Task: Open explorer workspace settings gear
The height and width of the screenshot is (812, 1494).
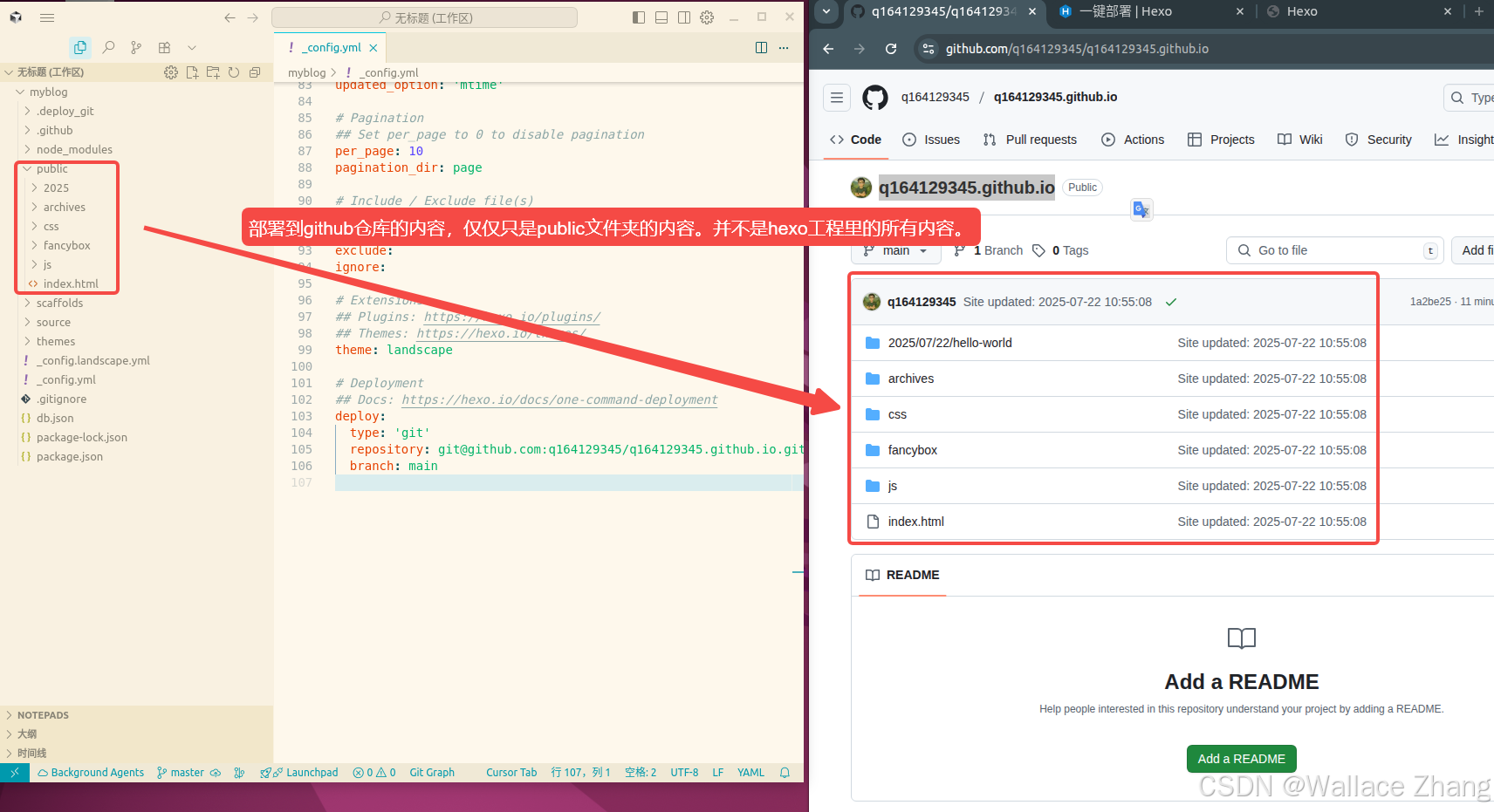Action: point(171,72)
